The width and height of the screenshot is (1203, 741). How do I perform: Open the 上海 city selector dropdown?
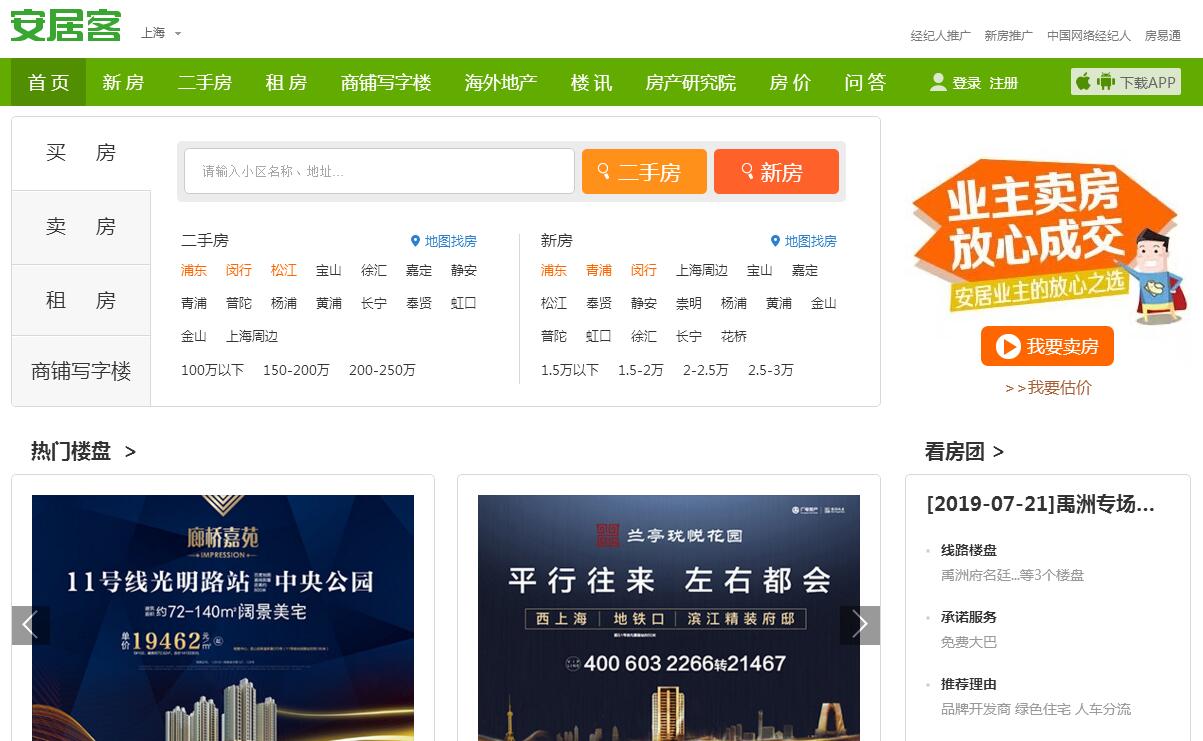pos(161,33)
